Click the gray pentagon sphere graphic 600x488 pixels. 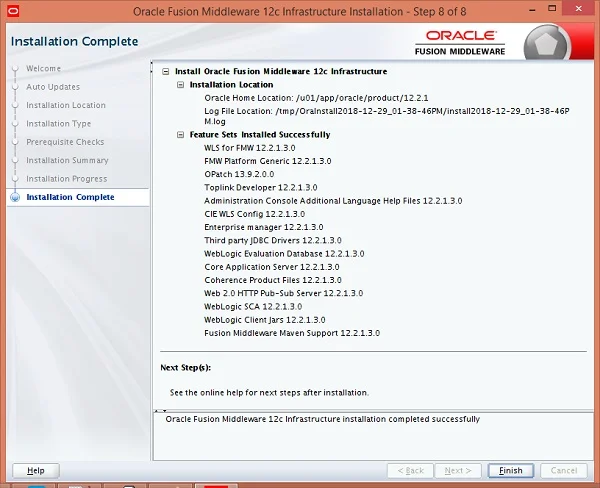pyautogui.click(x=546, y=44)
